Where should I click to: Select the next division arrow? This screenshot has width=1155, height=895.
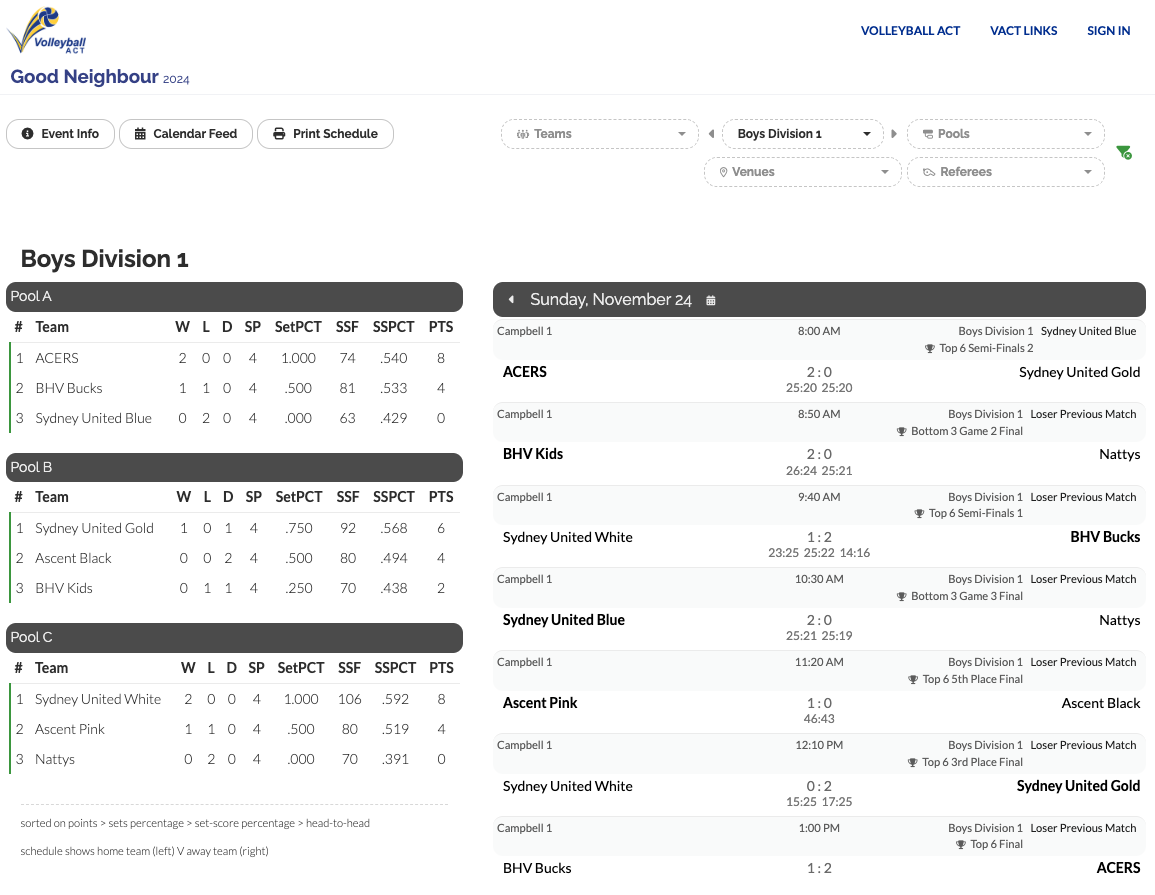(x=894, y=134)
